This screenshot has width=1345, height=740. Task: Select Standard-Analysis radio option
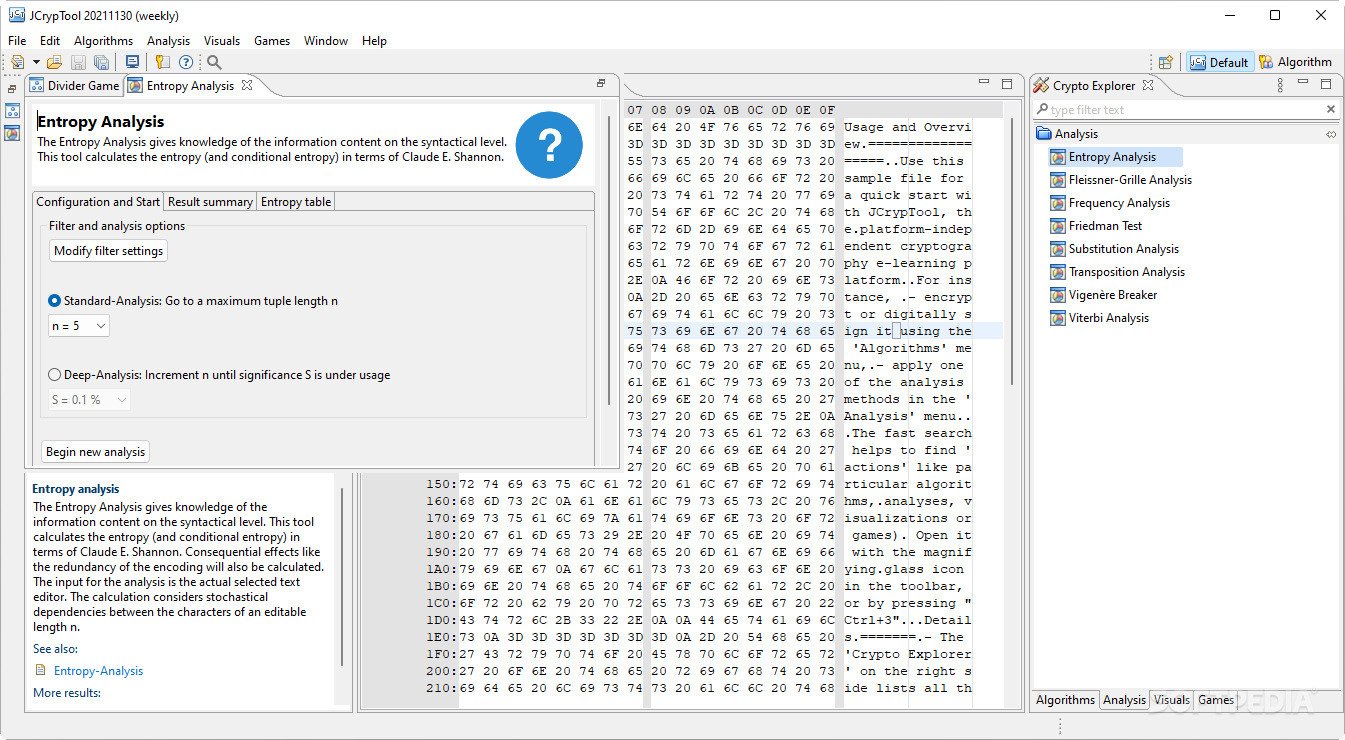pyautogui.click(x=54, y=301)
